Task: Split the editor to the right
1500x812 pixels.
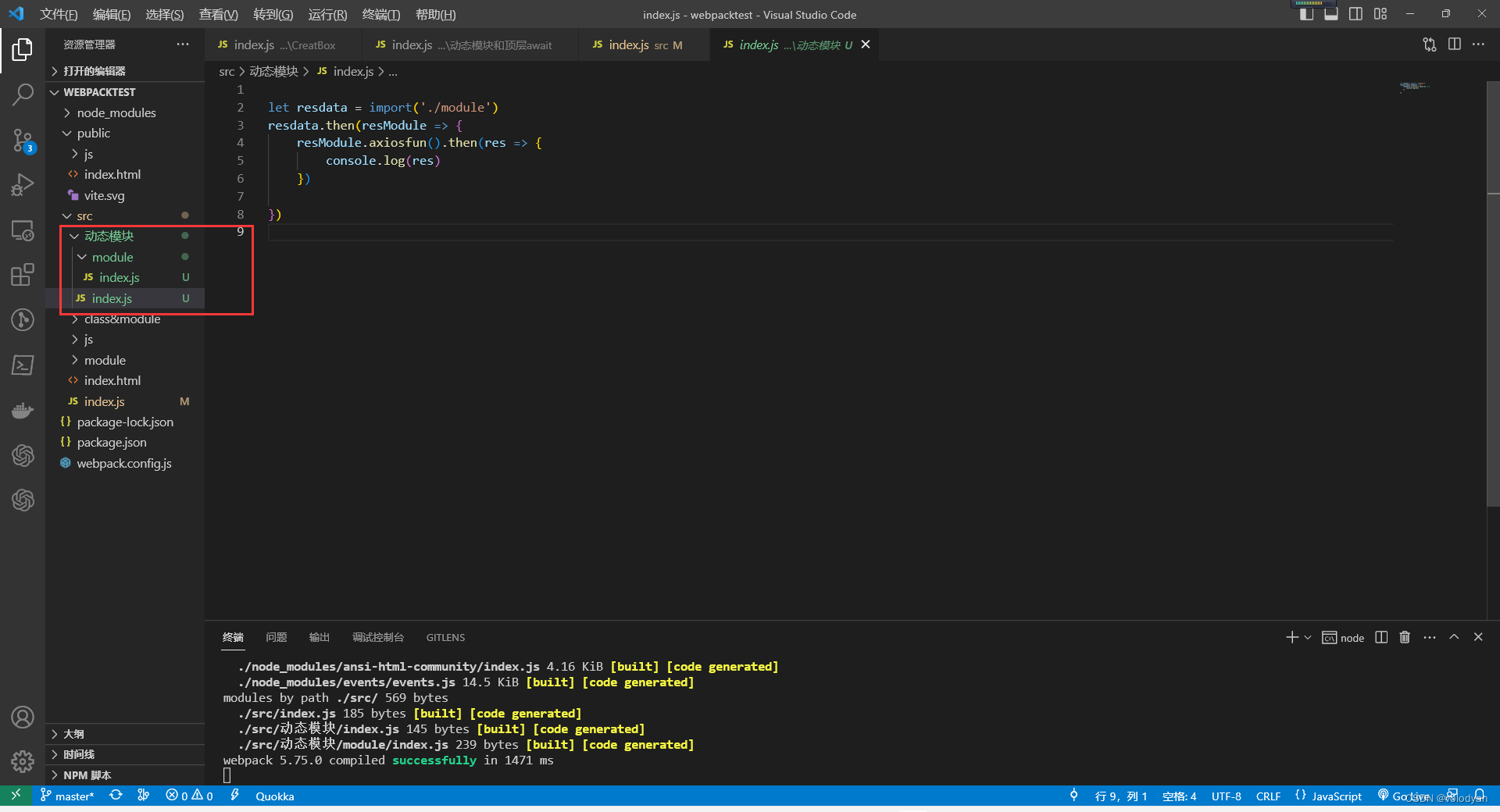Action: pos(1454,45)
